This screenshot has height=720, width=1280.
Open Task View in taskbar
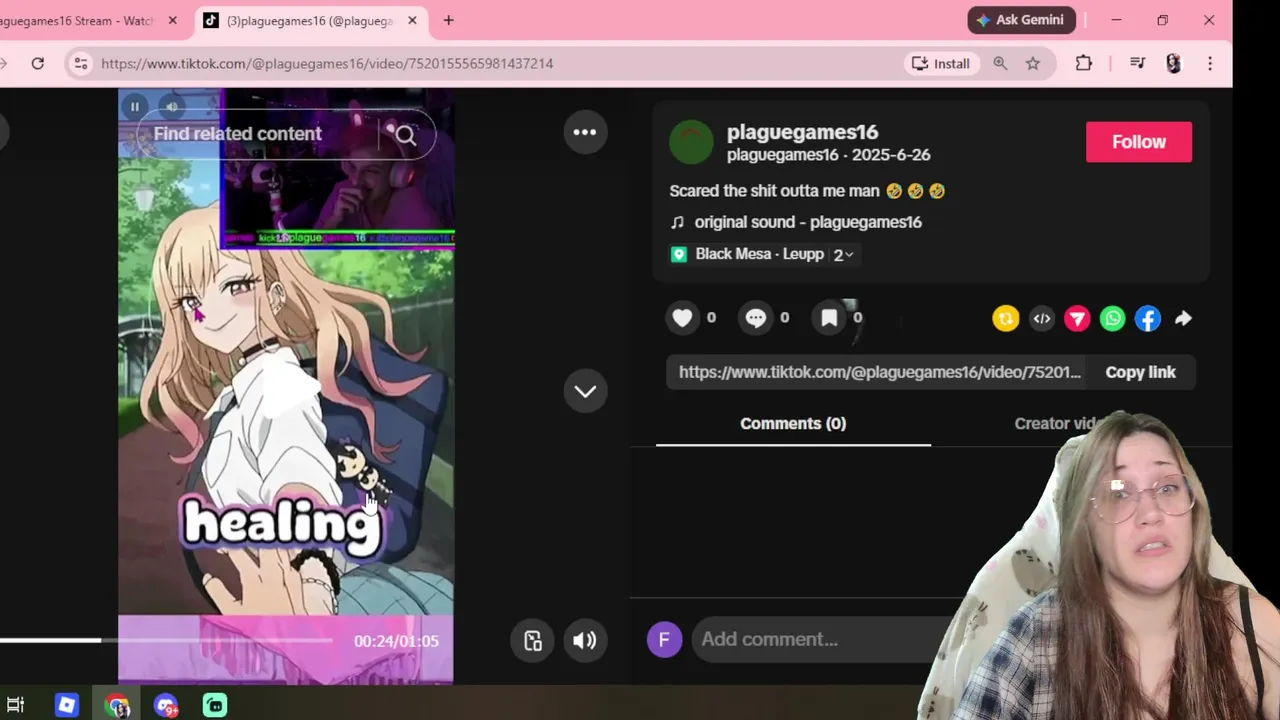pos(15,705)
